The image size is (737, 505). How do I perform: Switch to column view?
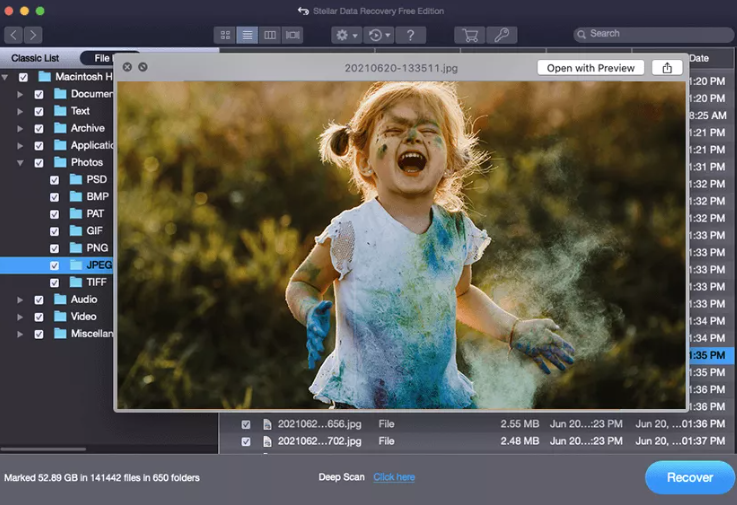tap(270, 35)
